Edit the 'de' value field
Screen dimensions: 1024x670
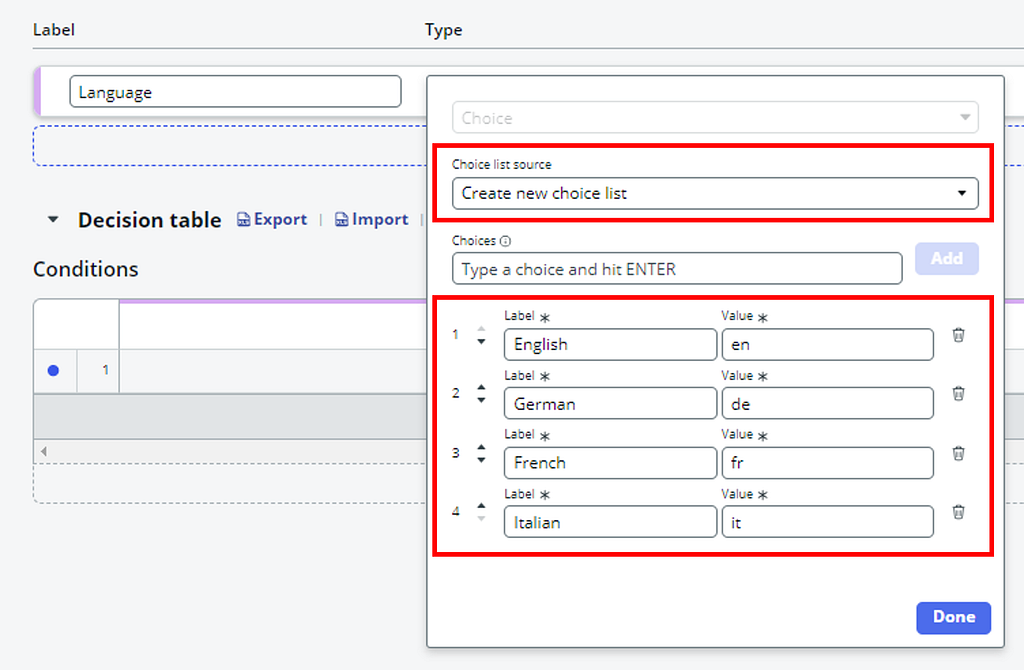(827, 404)
